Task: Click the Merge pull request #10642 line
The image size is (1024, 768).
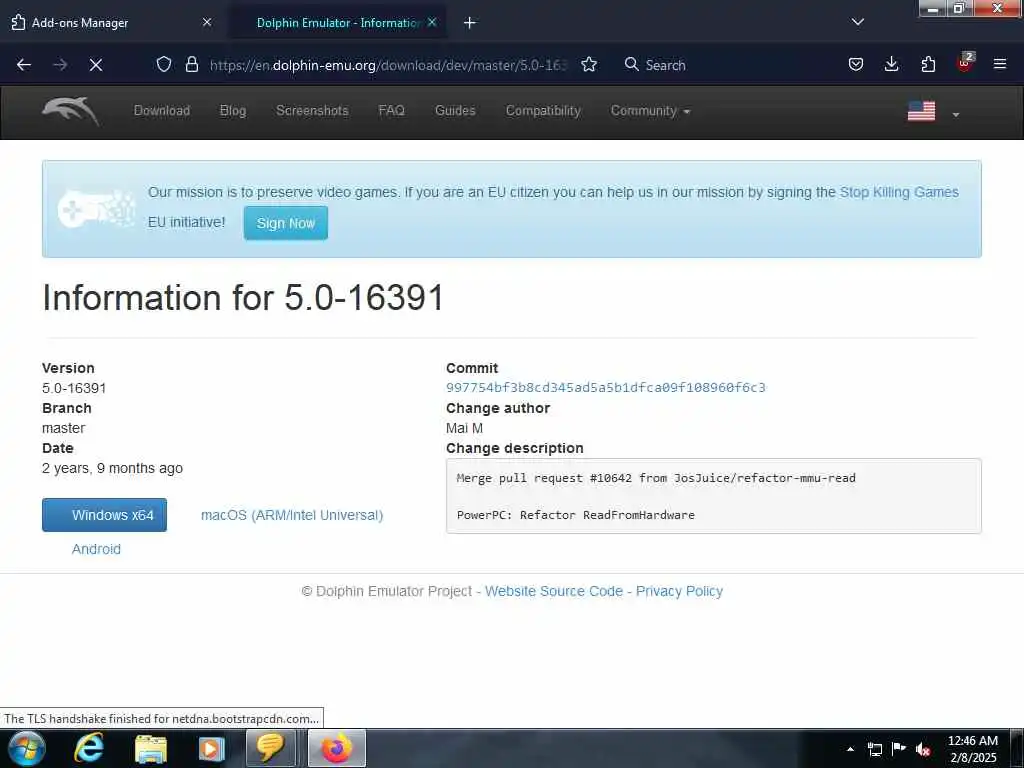Action: pyautogui.click(x=656, y=478)
